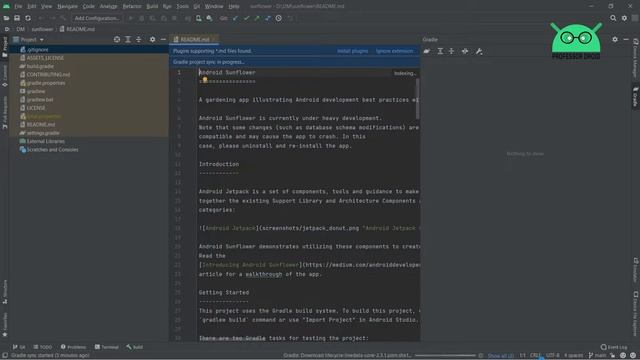Open the Navigate menu
Viewport: 640px width, 360px height.
click(x=67, y=6)
